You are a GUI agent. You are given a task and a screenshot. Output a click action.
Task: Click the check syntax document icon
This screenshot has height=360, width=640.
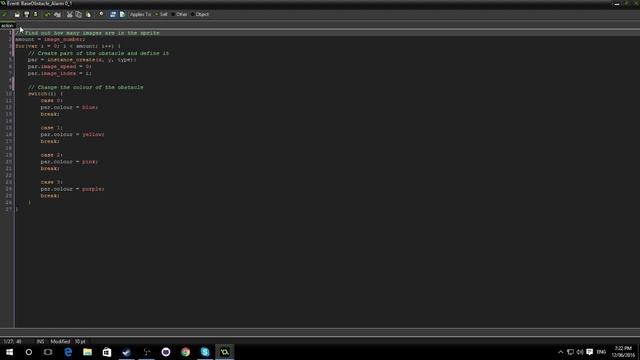122,14
